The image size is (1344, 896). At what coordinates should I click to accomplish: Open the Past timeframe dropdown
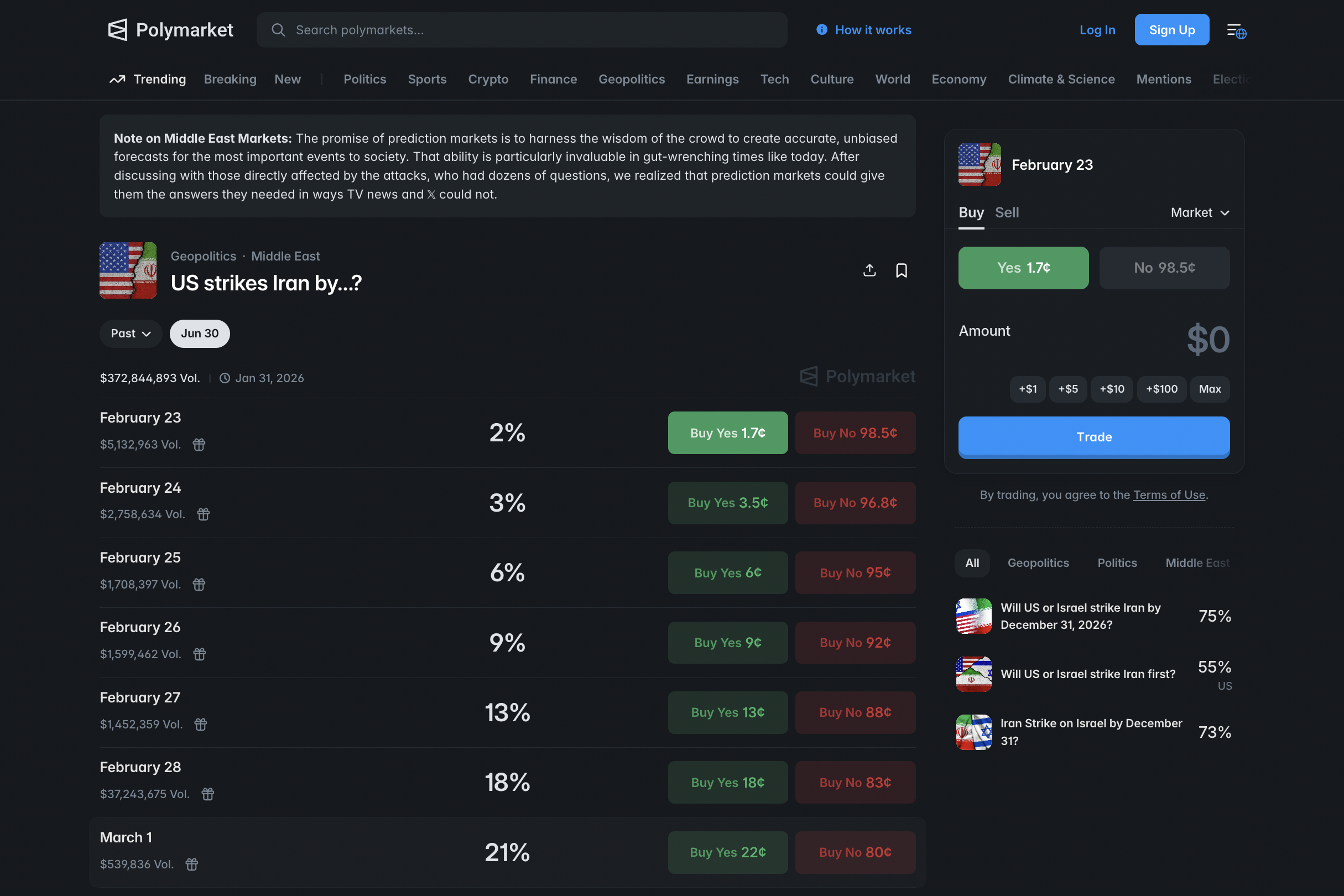pyautogui.click(x=131, y=333)
